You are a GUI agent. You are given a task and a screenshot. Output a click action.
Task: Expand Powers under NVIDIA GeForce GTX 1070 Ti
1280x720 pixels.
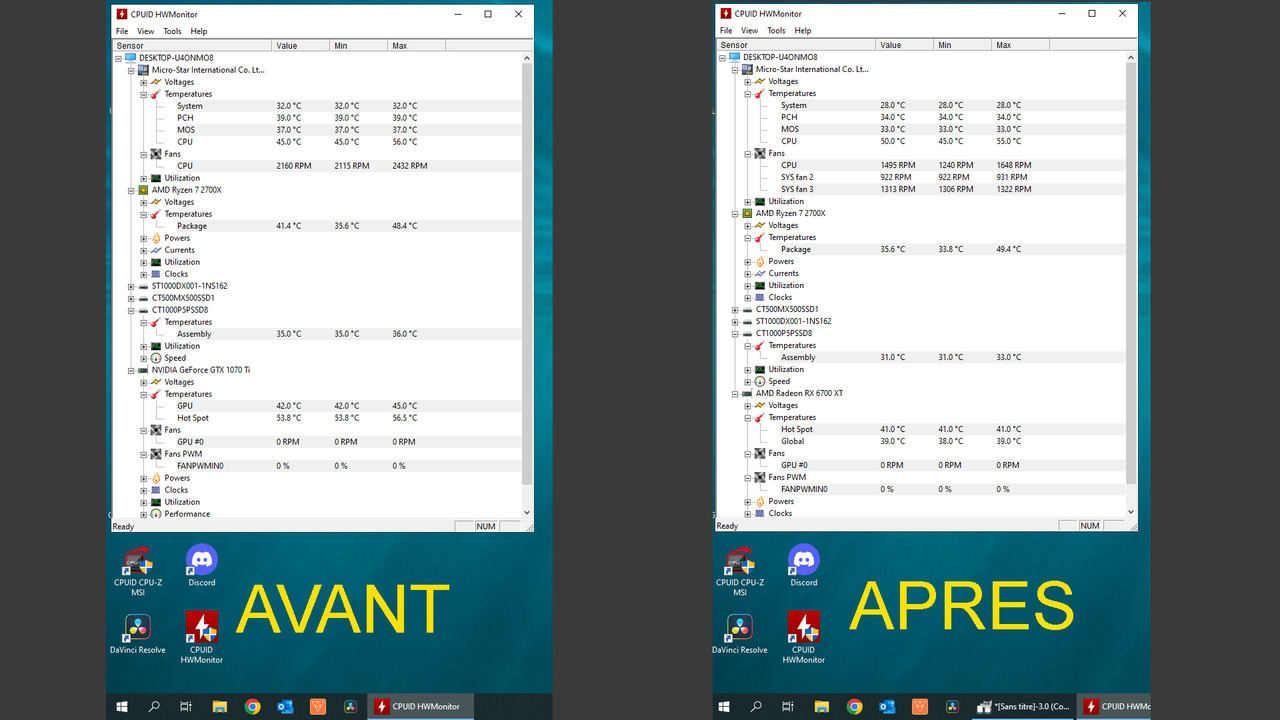(144, 478)
